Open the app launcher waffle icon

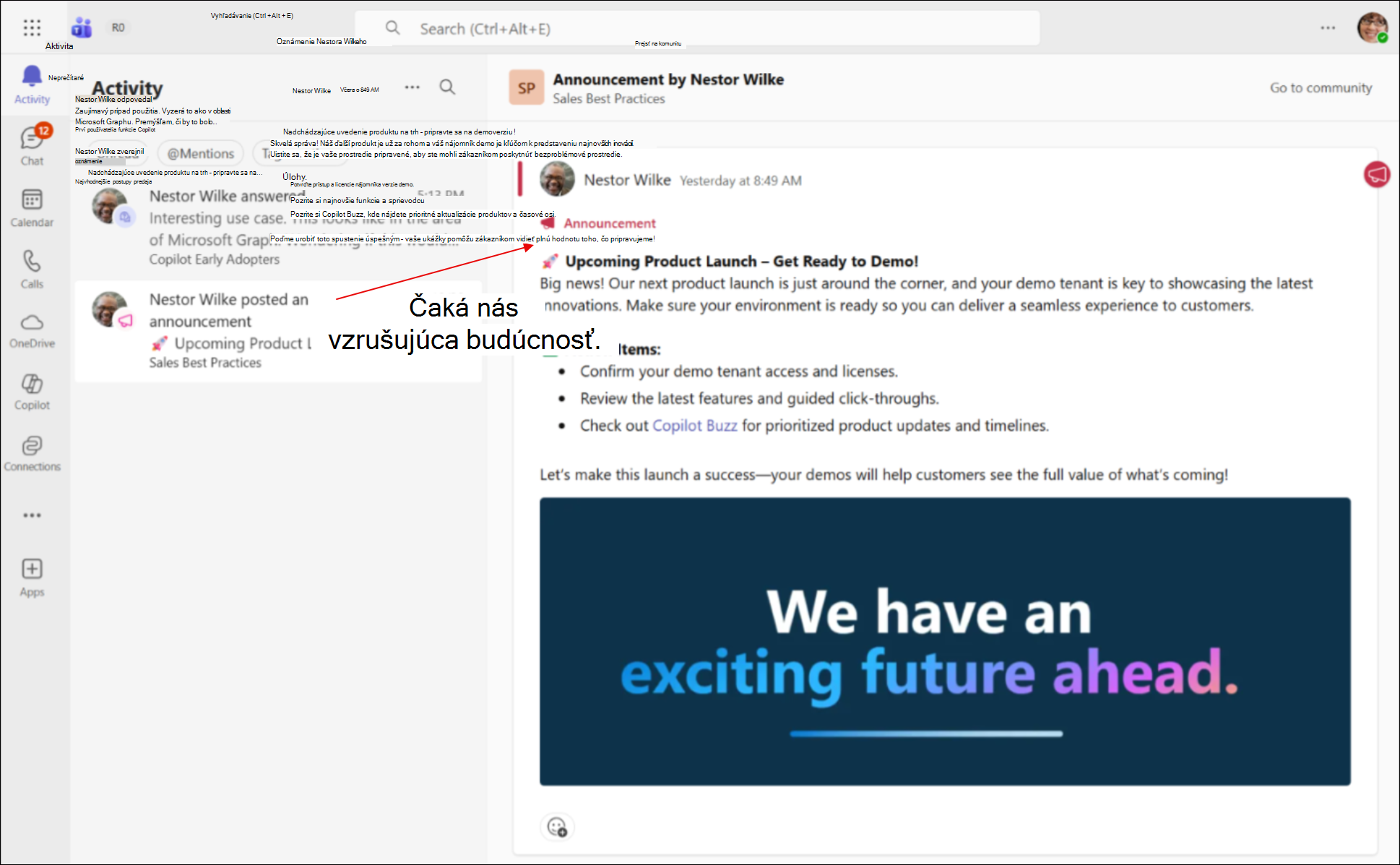pyautogui.click(x=32, y=27)
